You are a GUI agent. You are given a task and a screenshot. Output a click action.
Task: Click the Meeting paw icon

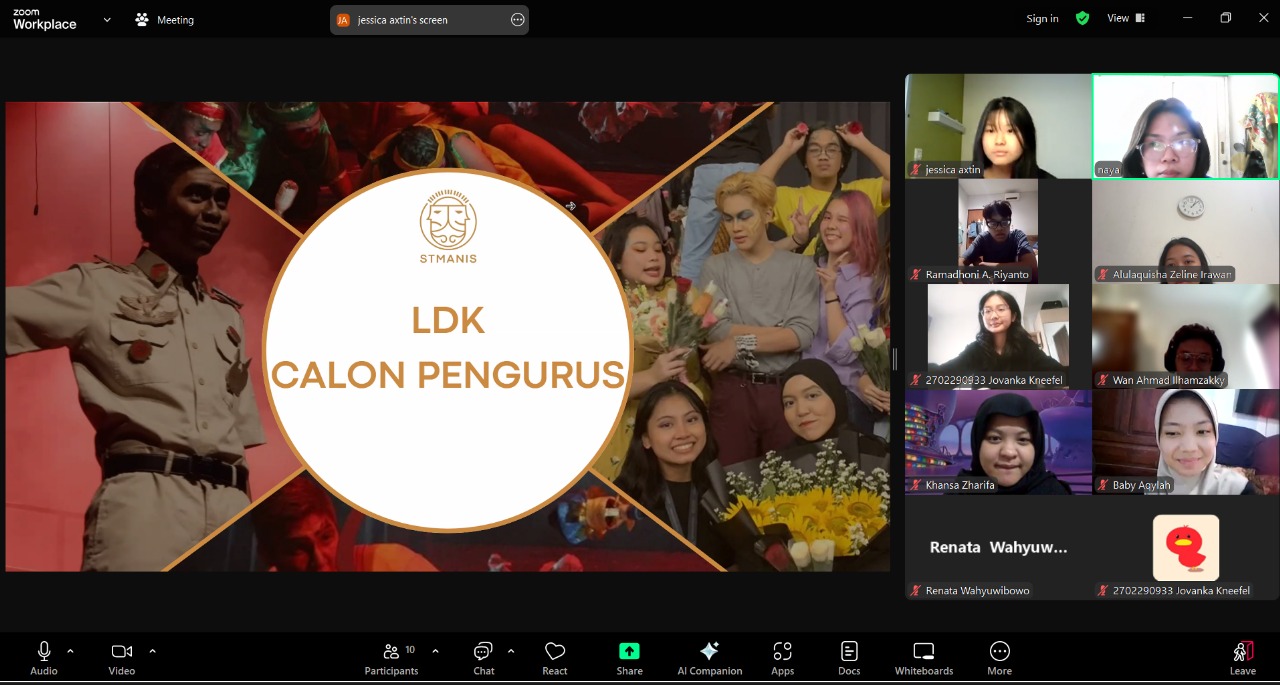tap(142, 20)
